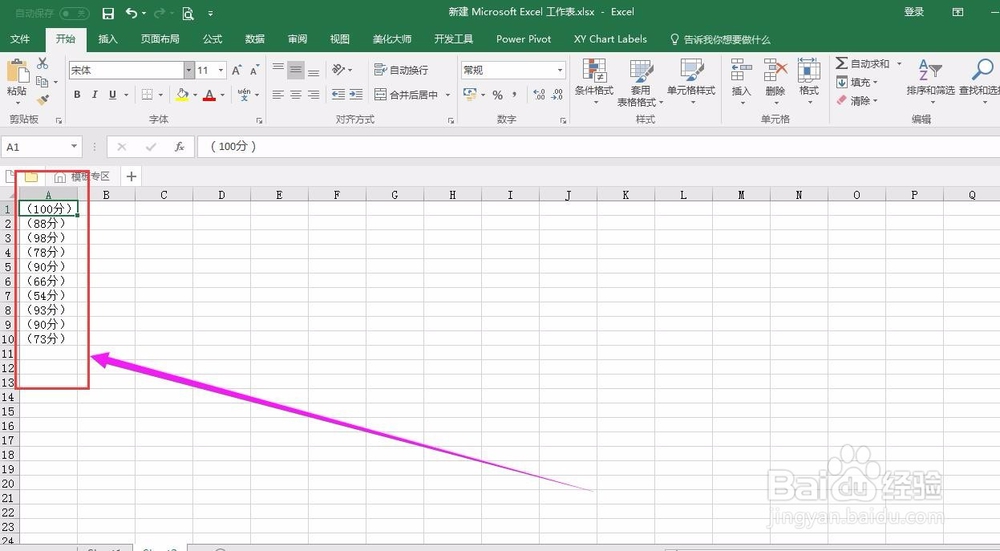This screenshot has width=1000, height=551.
Task: Increase the indent
Action: coord(356,94)
